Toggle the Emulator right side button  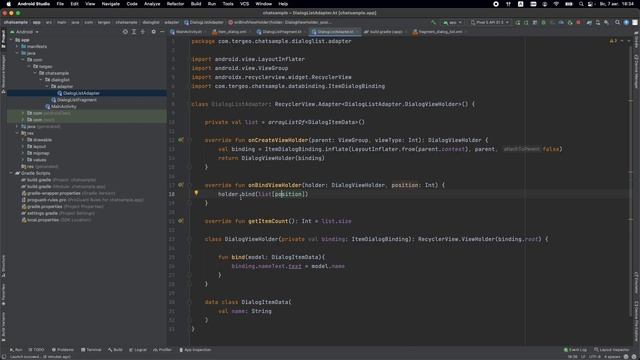[636, 283]
